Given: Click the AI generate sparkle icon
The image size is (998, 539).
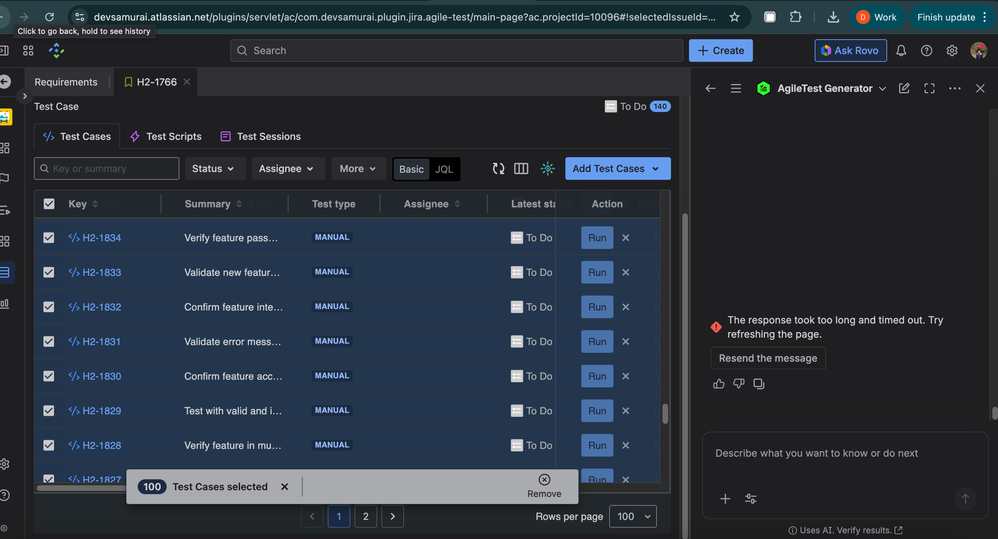Looking at the screenshot, I should coord(547,169).
